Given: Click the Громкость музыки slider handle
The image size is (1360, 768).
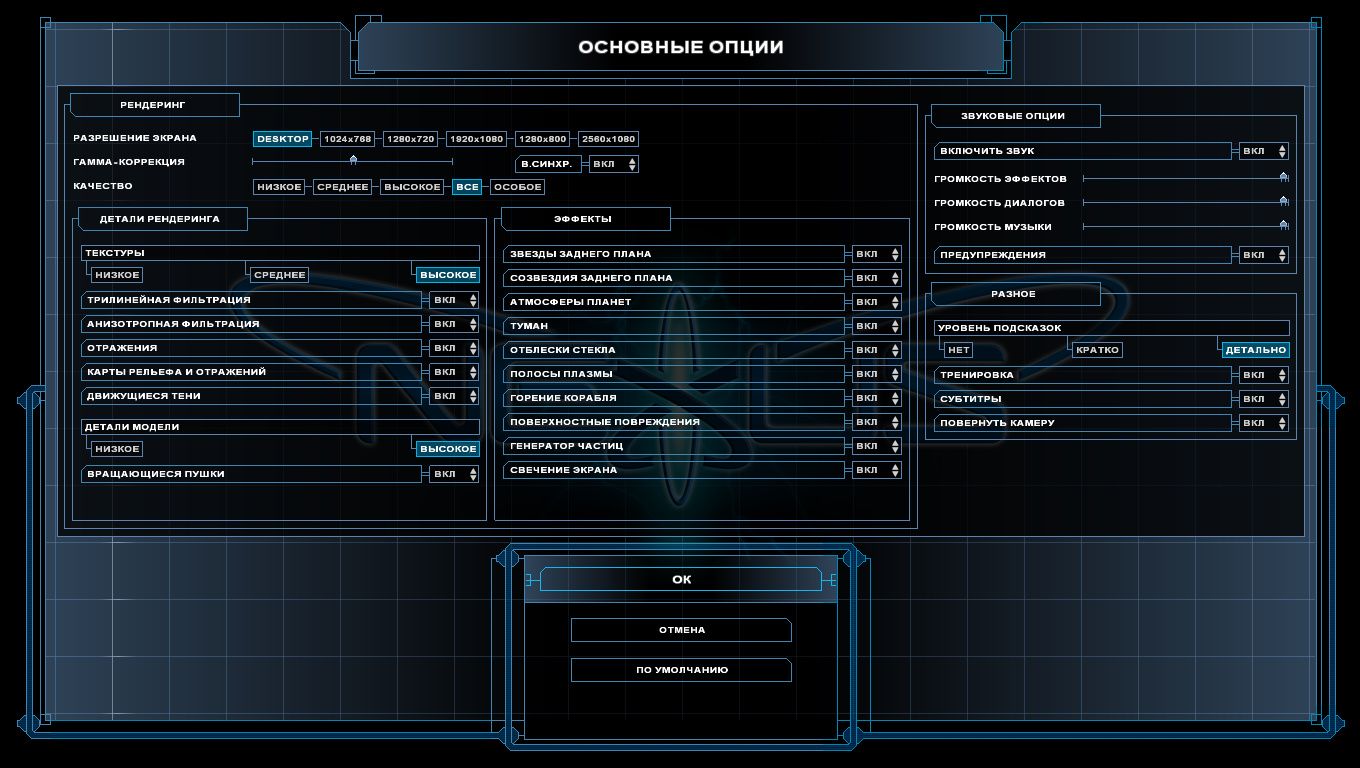Looking at the screenshot, I should tap(1284, 226).
